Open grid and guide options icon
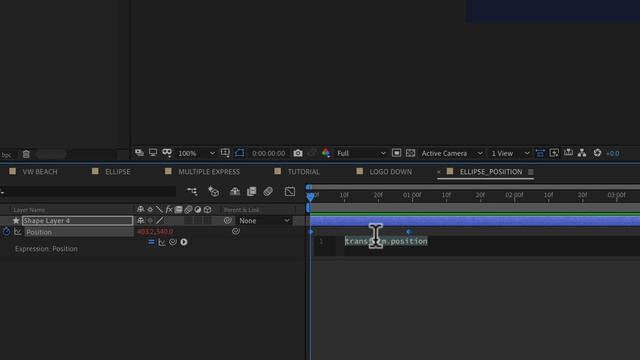Image resolution: width=640 pixels, height=360 pixels. 225,153
